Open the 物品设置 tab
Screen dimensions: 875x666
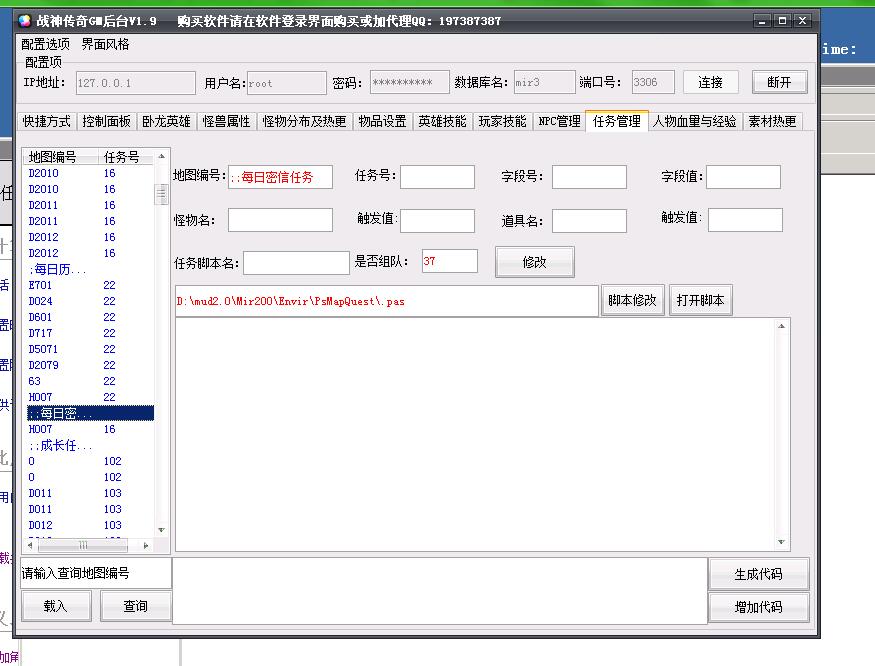(382, 121)
